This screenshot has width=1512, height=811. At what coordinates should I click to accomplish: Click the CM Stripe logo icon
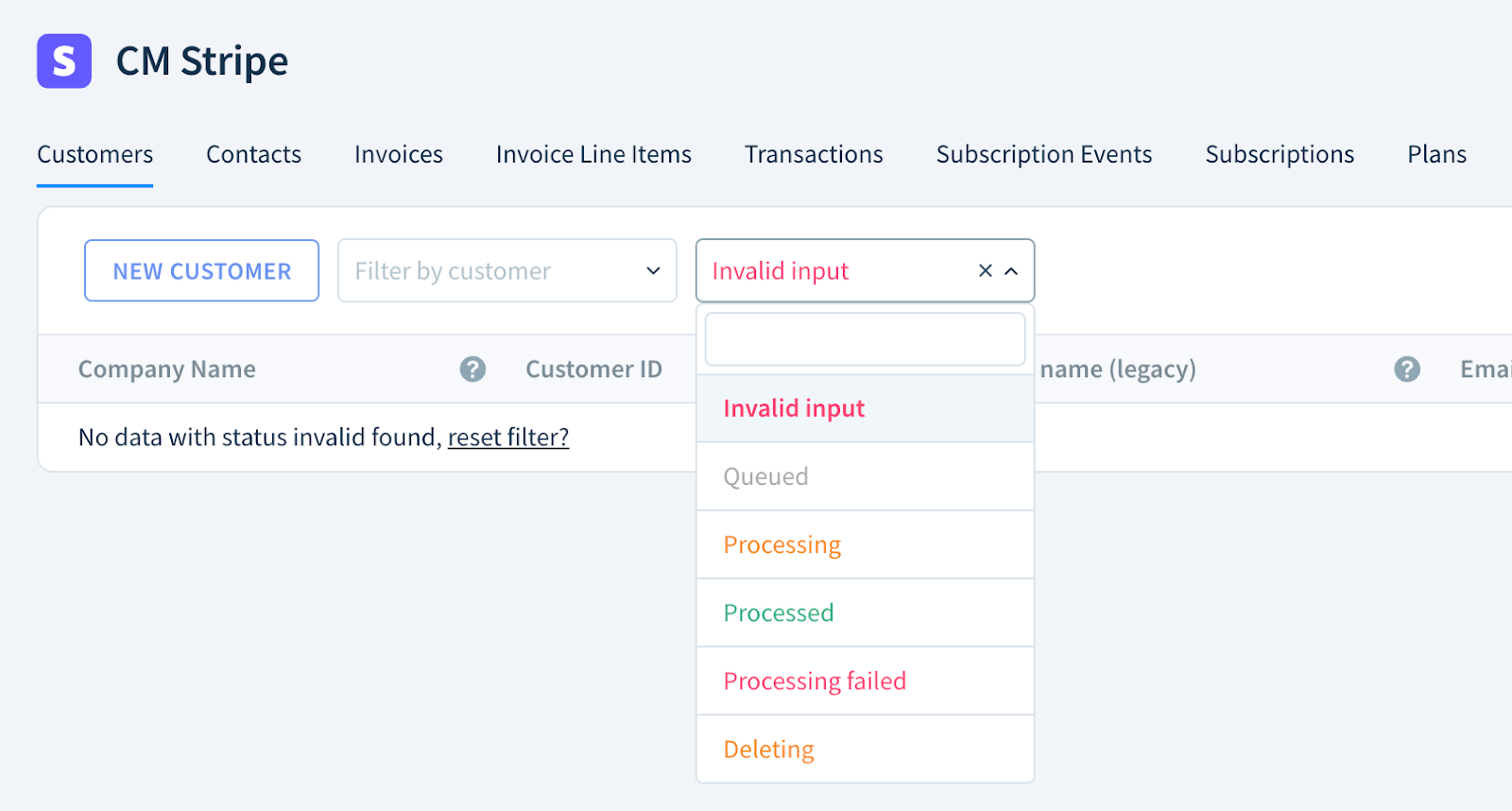click(x=64, y=61)
